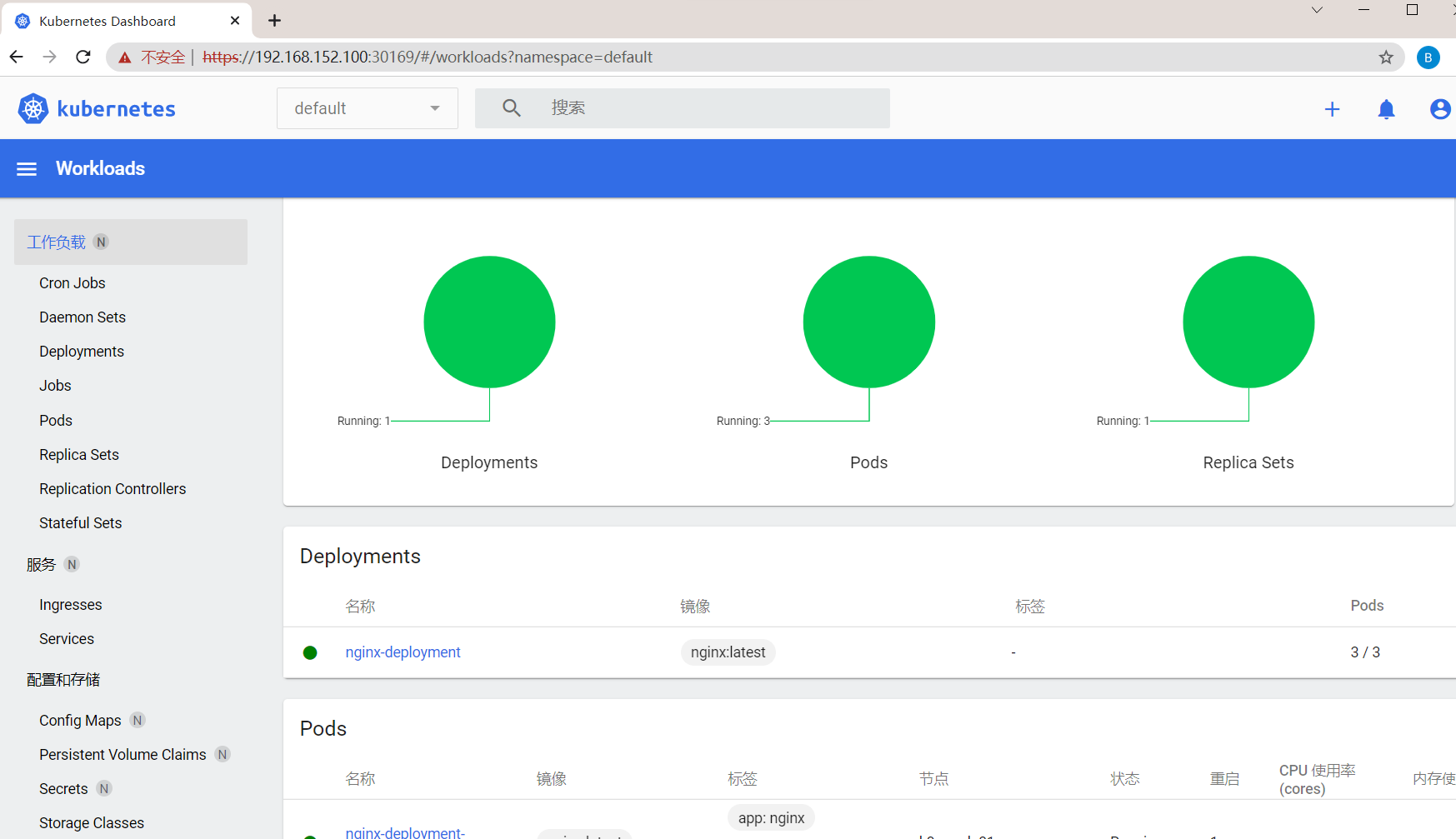Click the Pods section heading
Viewport: 1456px width, 839px height.
coord(323,729)
